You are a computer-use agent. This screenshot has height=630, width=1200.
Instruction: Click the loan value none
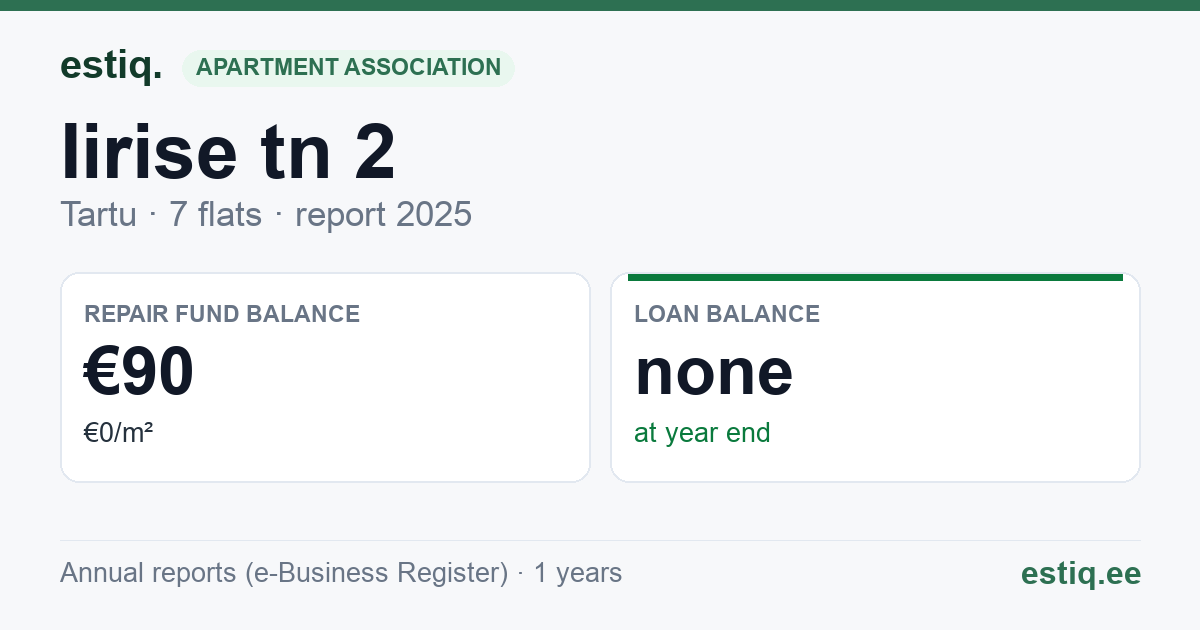tap(714, 373)
